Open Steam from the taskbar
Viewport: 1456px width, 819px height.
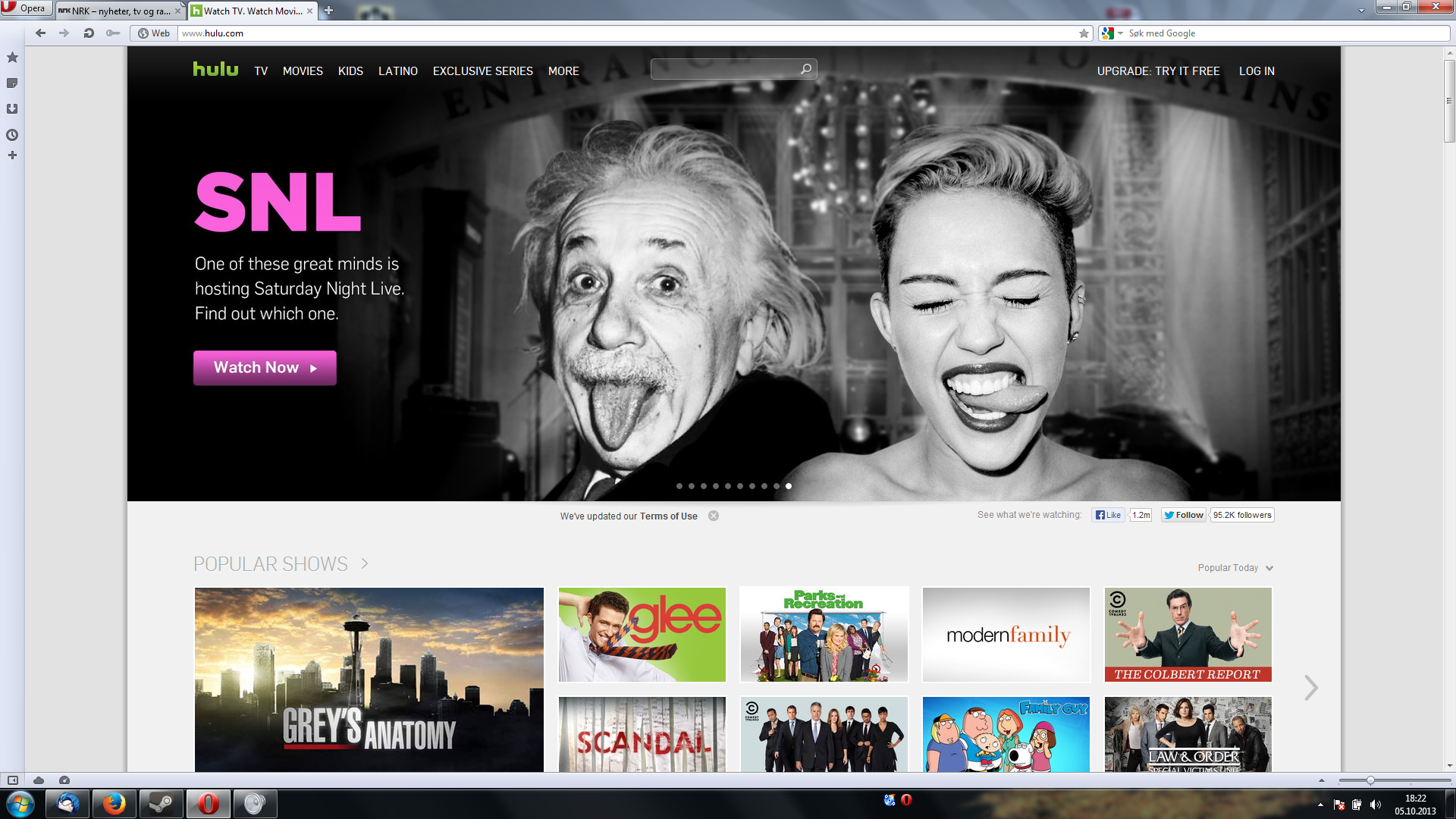161,804
